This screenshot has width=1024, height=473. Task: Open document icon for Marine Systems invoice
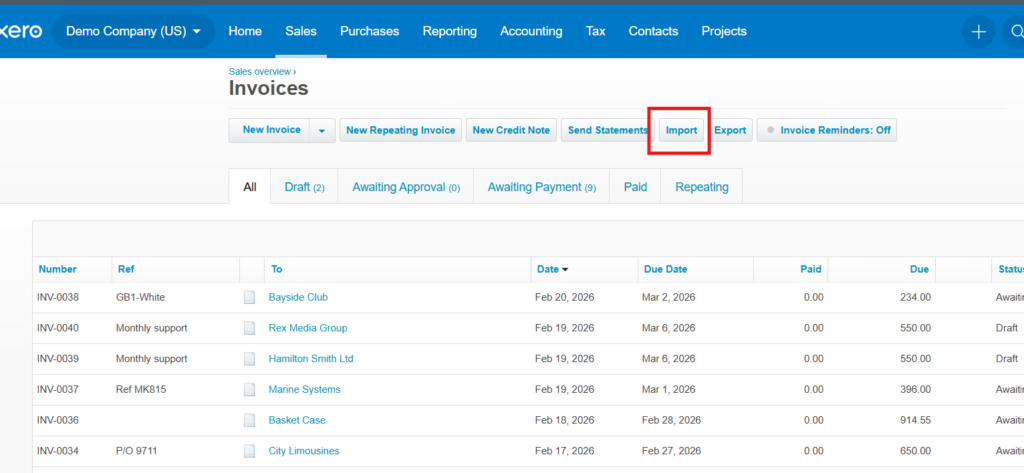coord(249,389)
